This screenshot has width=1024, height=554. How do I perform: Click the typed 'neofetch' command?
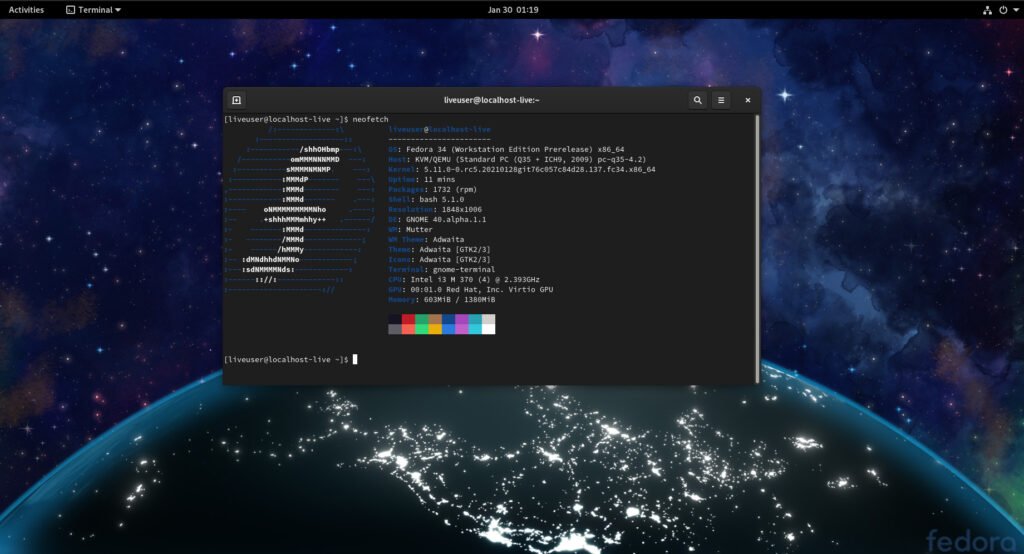(370, 120)
